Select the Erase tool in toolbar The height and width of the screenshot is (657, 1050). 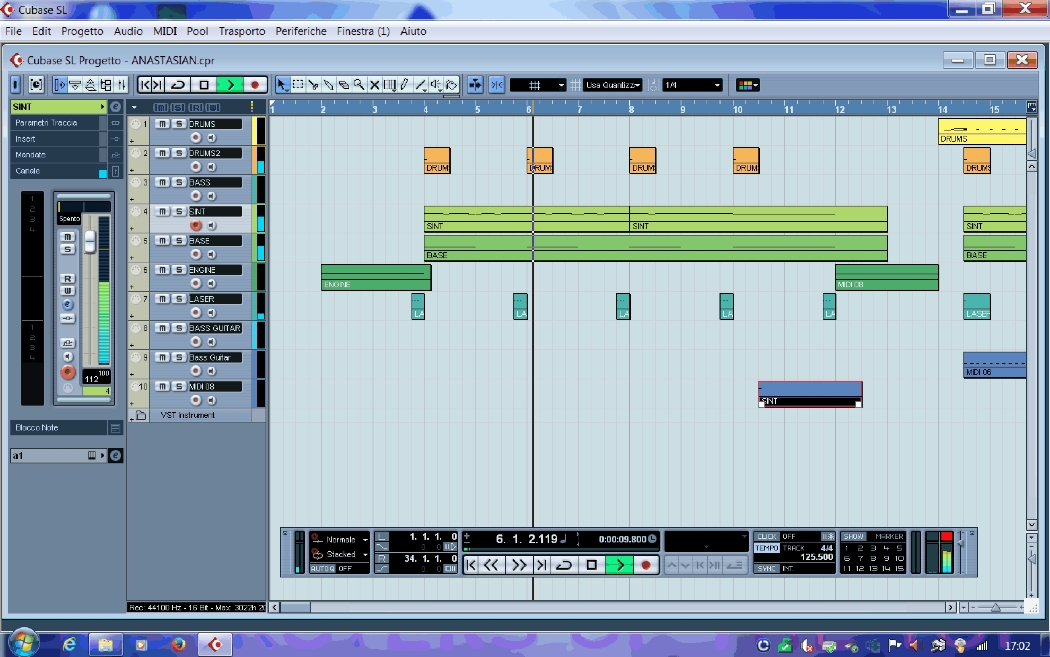click(344, 85)
